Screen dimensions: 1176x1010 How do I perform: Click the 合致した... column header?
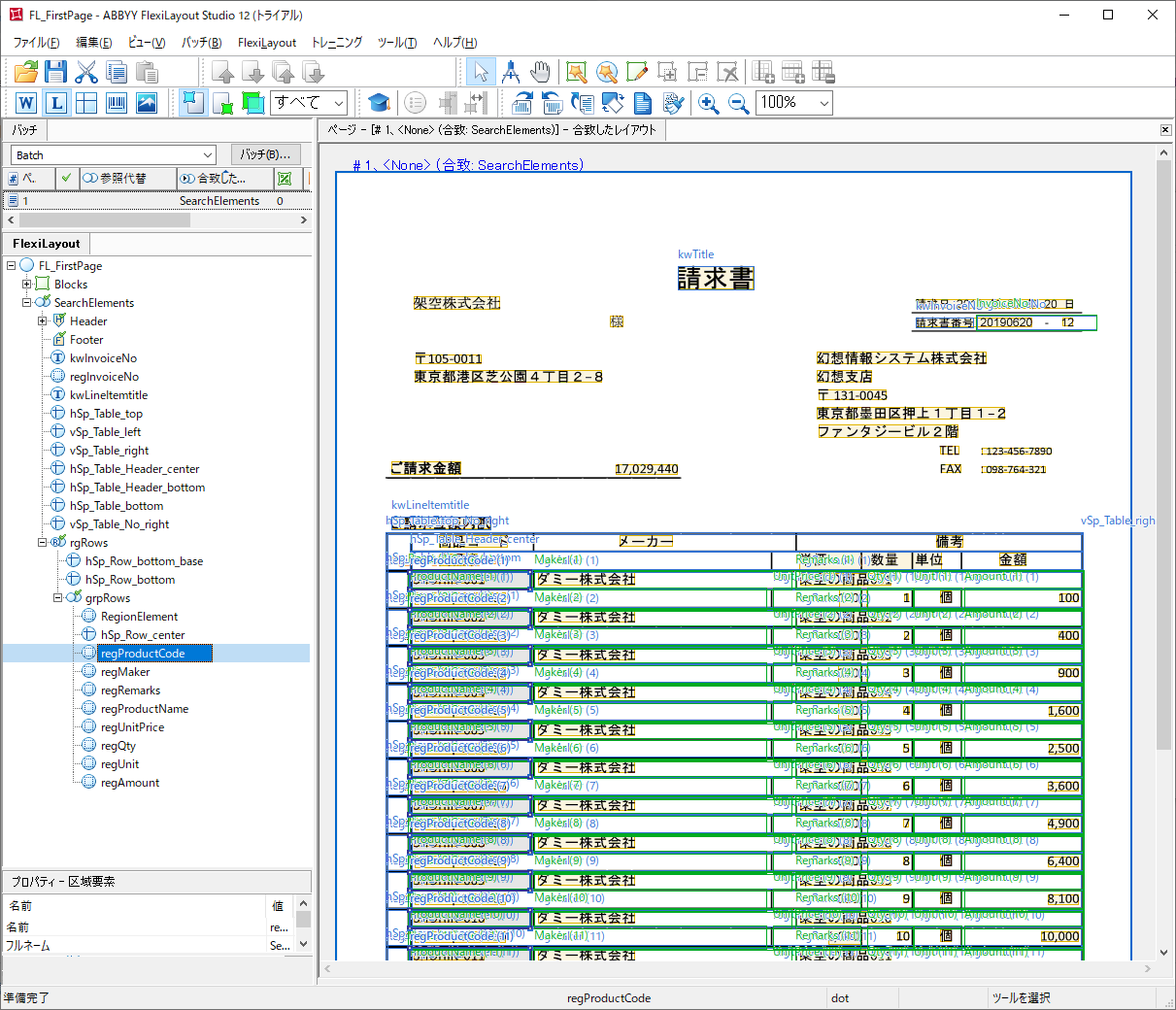tap(225, 178)
